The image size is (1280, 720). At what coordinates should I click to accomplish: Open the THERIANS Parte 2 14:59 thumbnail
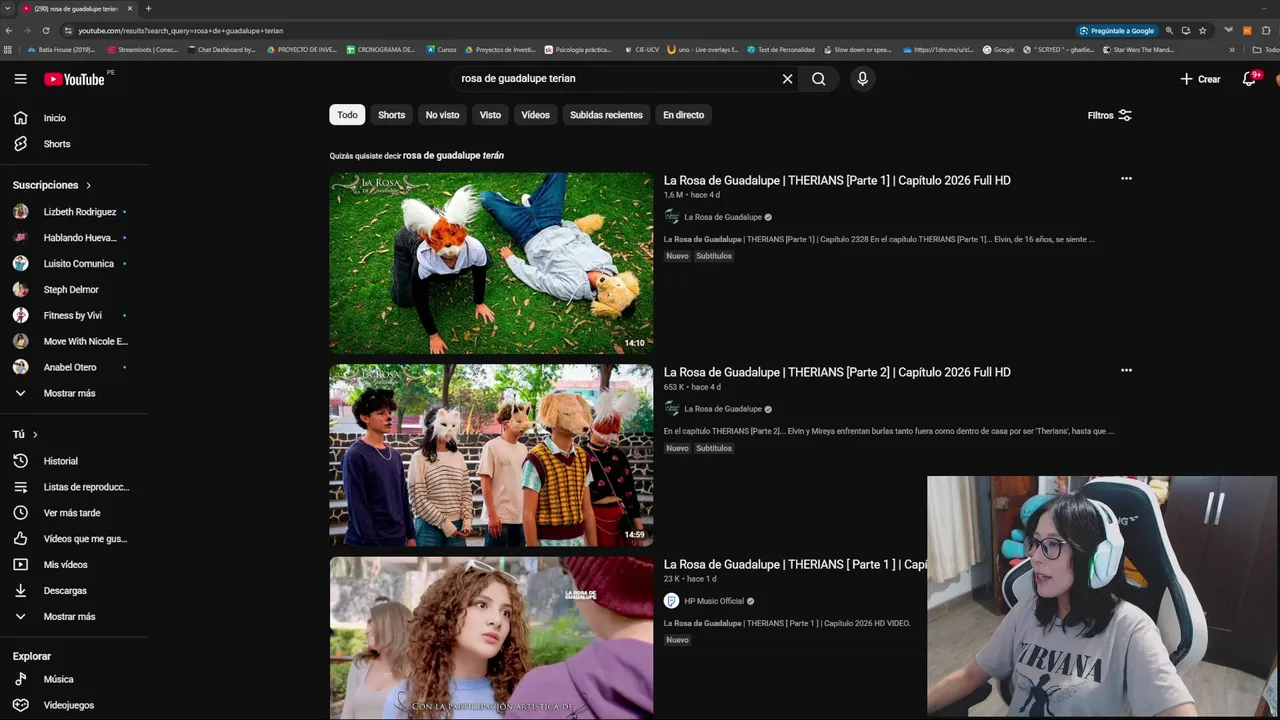click(491, 455)
